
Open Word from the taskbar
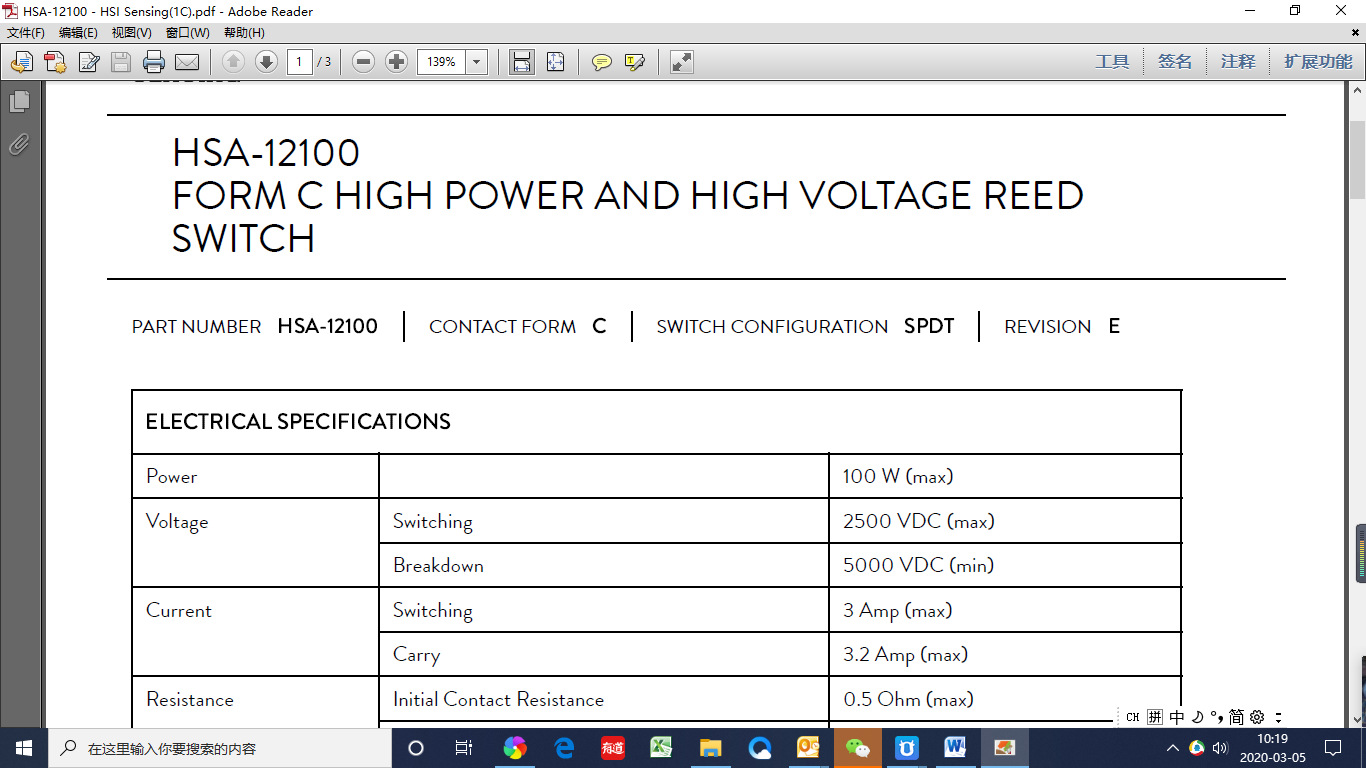tap(955, 748)
